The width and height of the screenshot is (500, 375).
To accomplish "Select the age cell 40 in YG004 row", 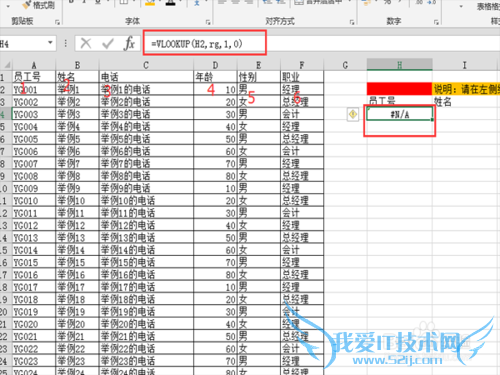I will (x=215, y=127).
